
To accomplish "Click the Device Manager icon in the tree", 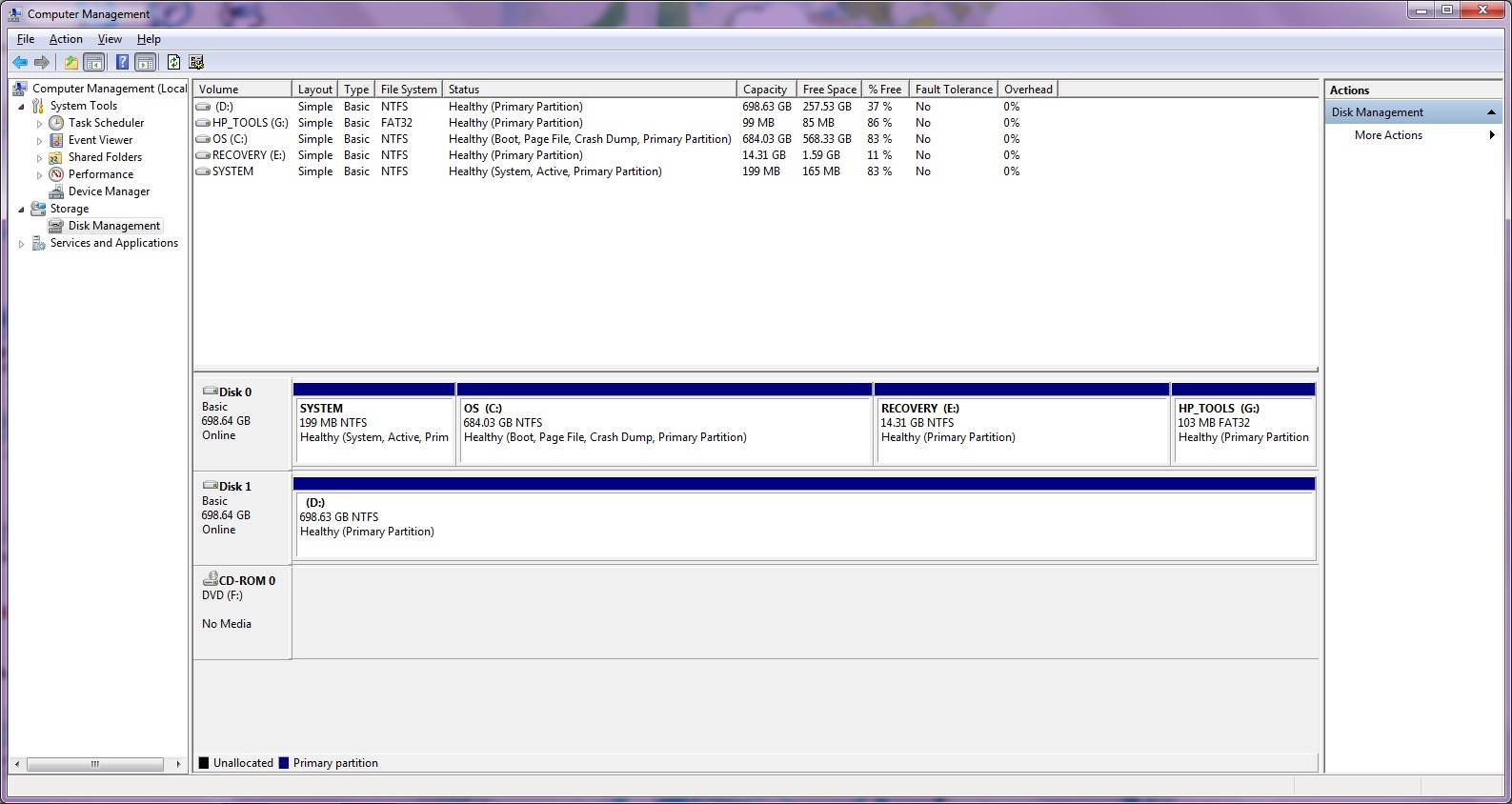I will pyautogui.click(x=56, y=191).
